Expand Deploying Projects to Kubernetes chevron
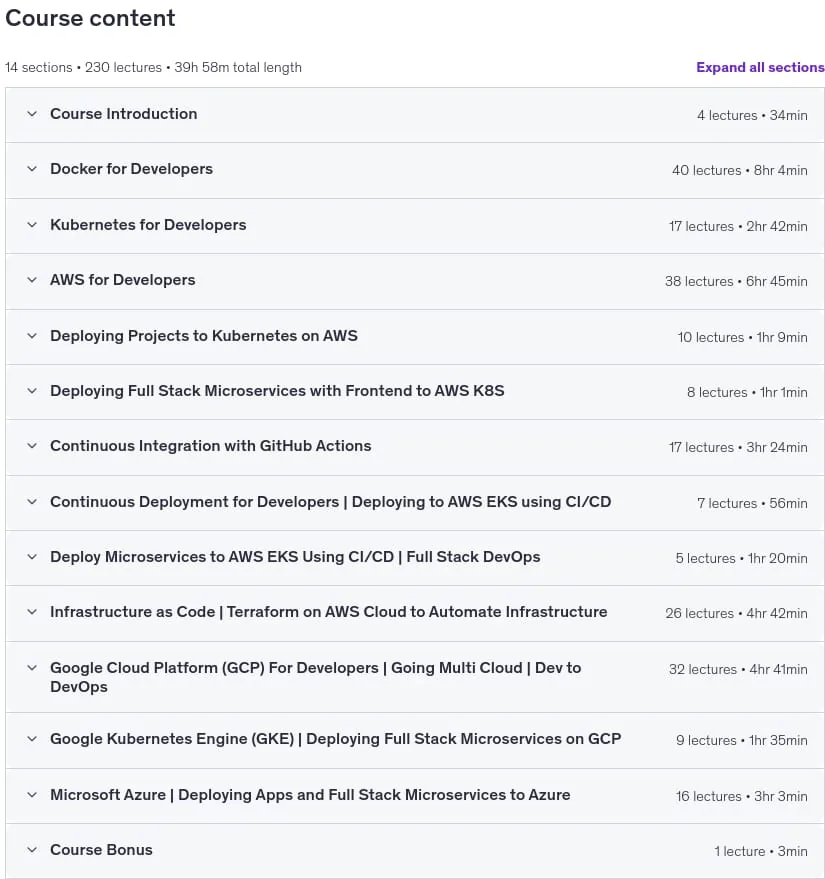 click(32, 336)
